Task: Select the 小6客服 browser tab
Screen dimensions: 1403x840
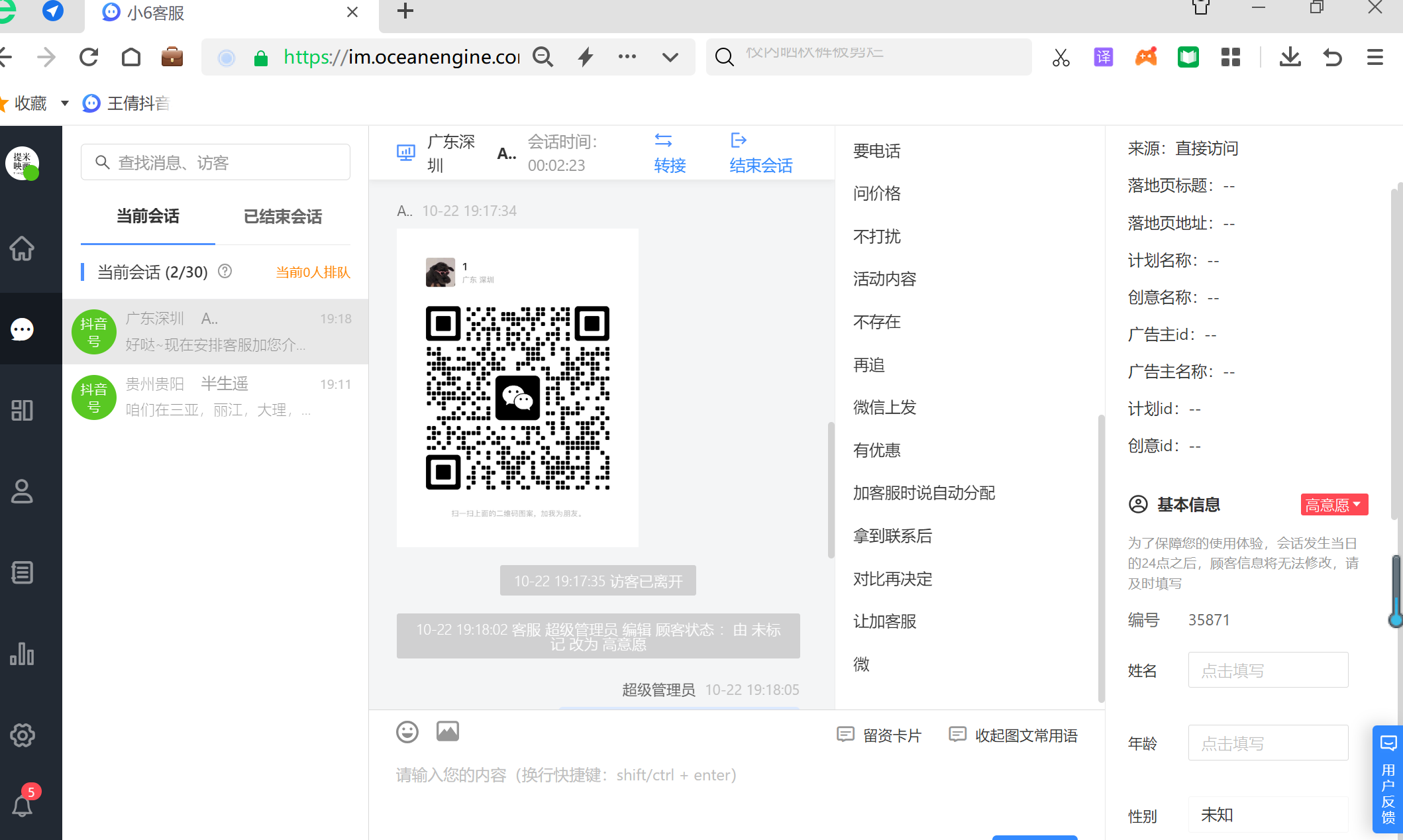Action: 232,13
